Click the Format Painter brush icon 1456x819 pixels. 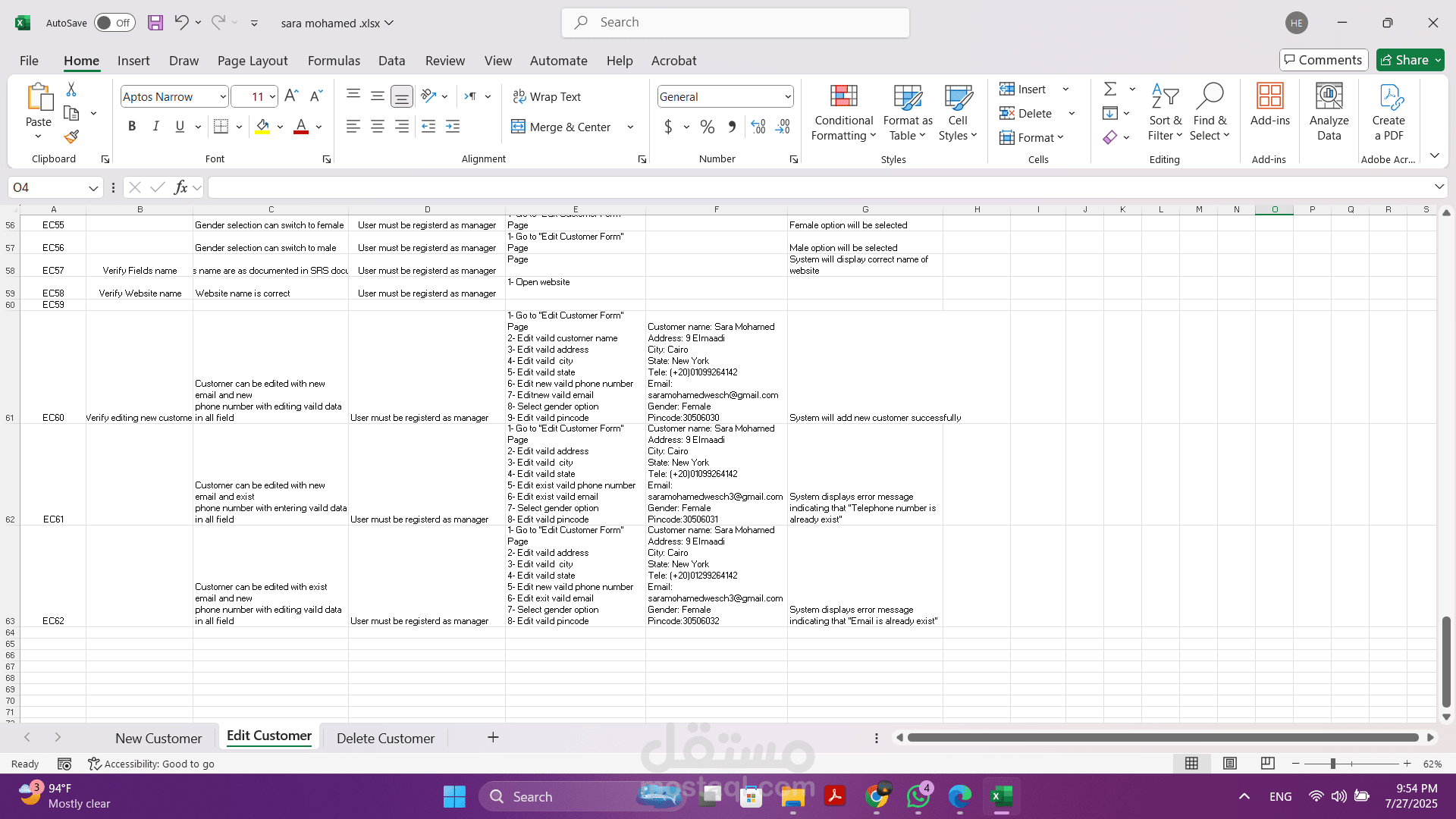tap(71, 137)
